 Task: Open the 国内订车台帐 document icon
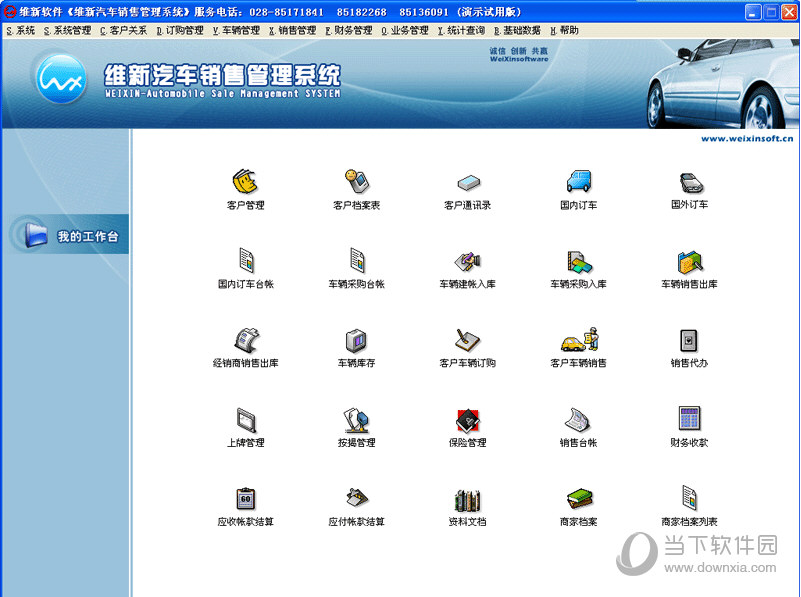[246, 260]
